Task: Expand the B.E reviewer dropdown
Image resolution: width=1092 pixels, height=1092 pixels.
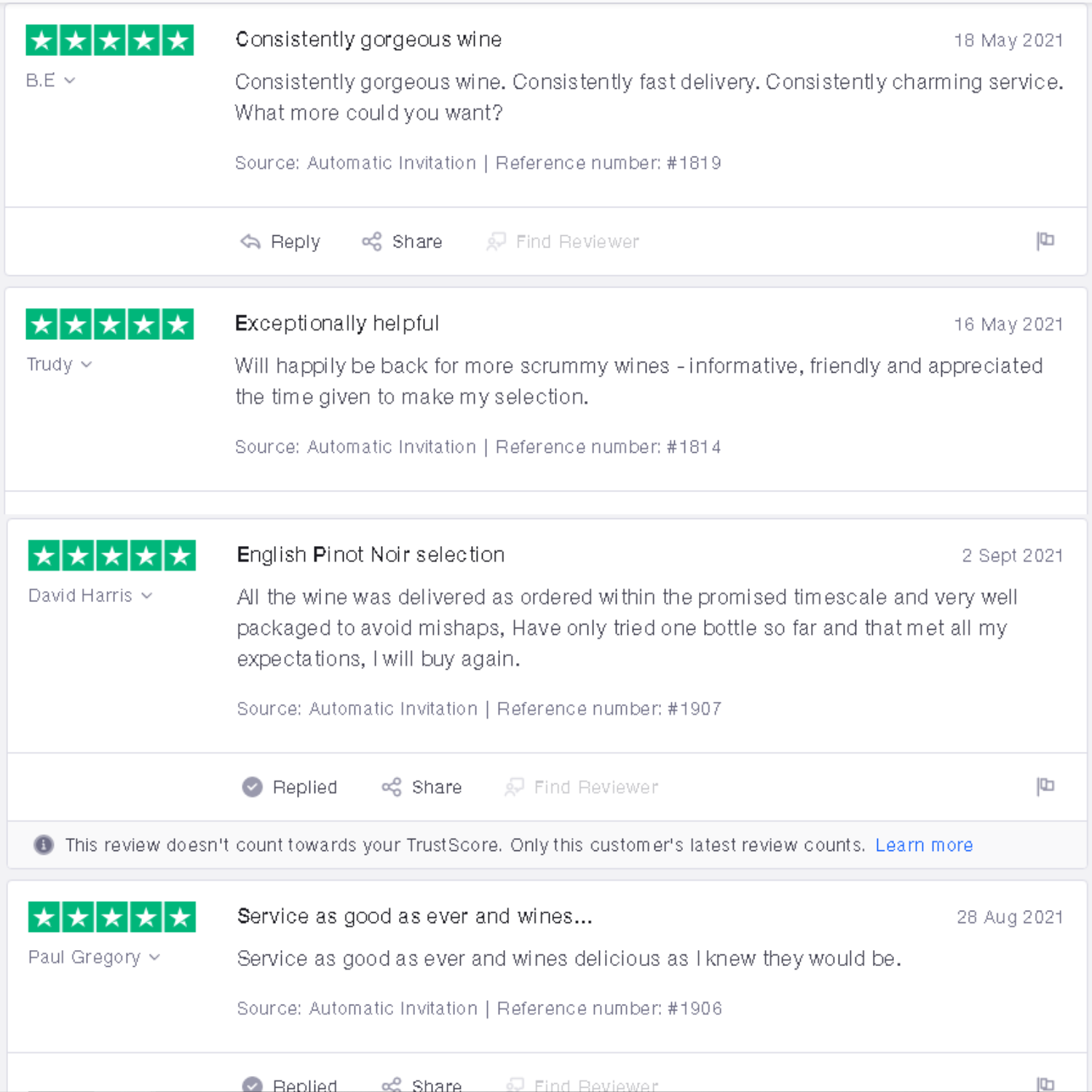Action: tap(70, 80)
